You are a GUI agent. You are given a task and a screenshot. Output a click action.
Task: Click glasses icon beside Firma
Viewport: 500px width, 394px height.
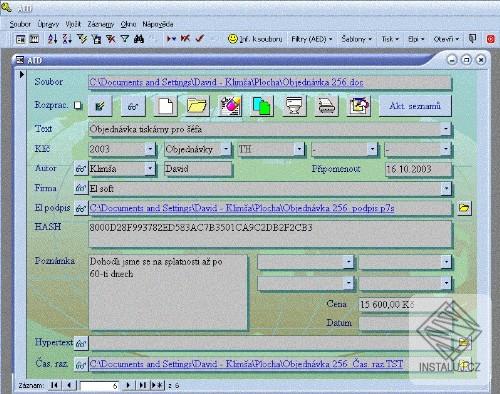coord(81,189)
